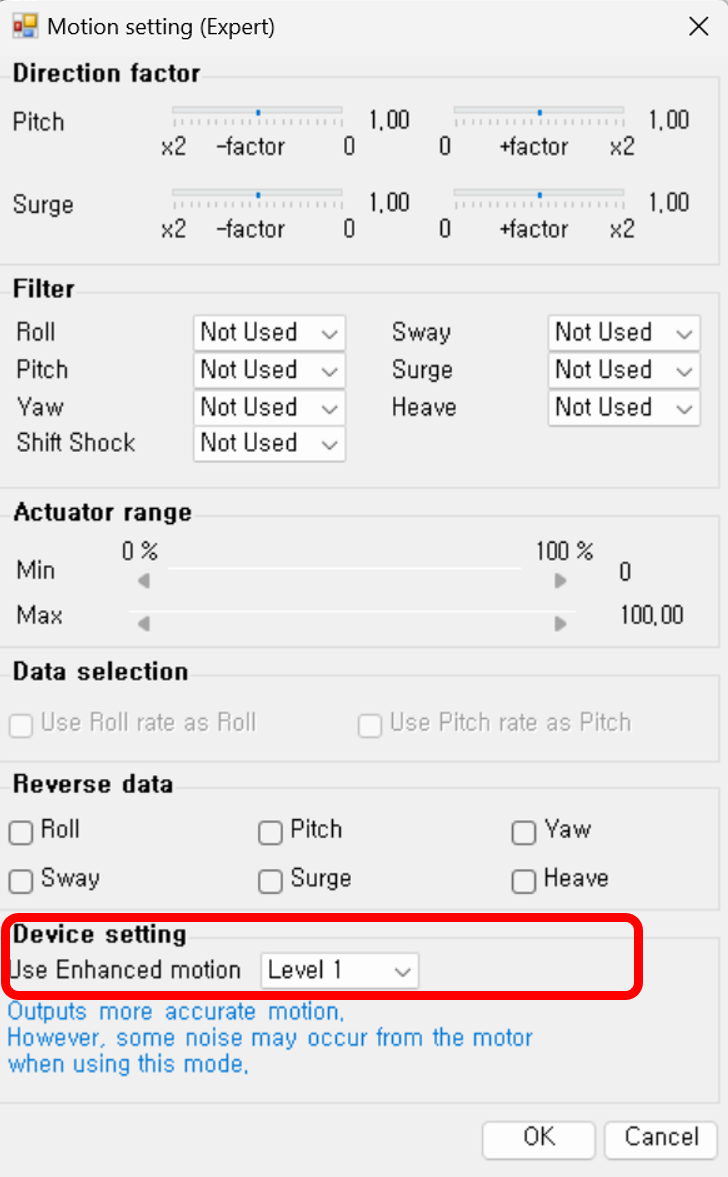Click the Pitch reverse data checkbox
This screenshot has width=728, height=1177.
270,832
